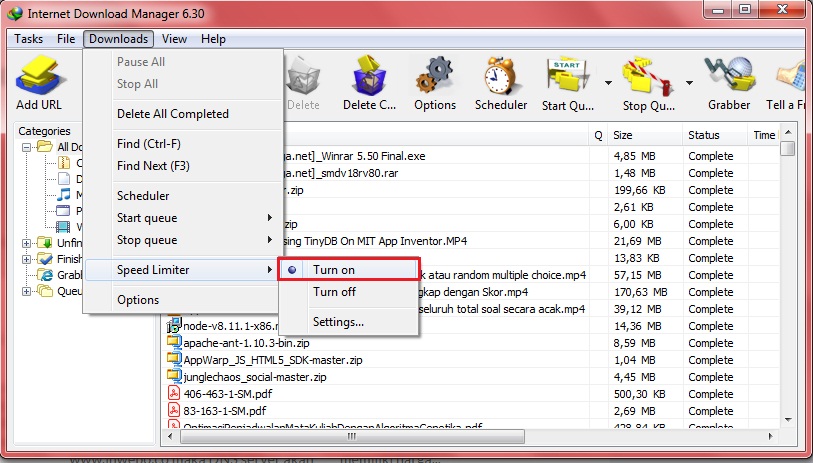Open the Speed Limiter submenu entry
Screen dimensions: 813x463
coord(184,270)
